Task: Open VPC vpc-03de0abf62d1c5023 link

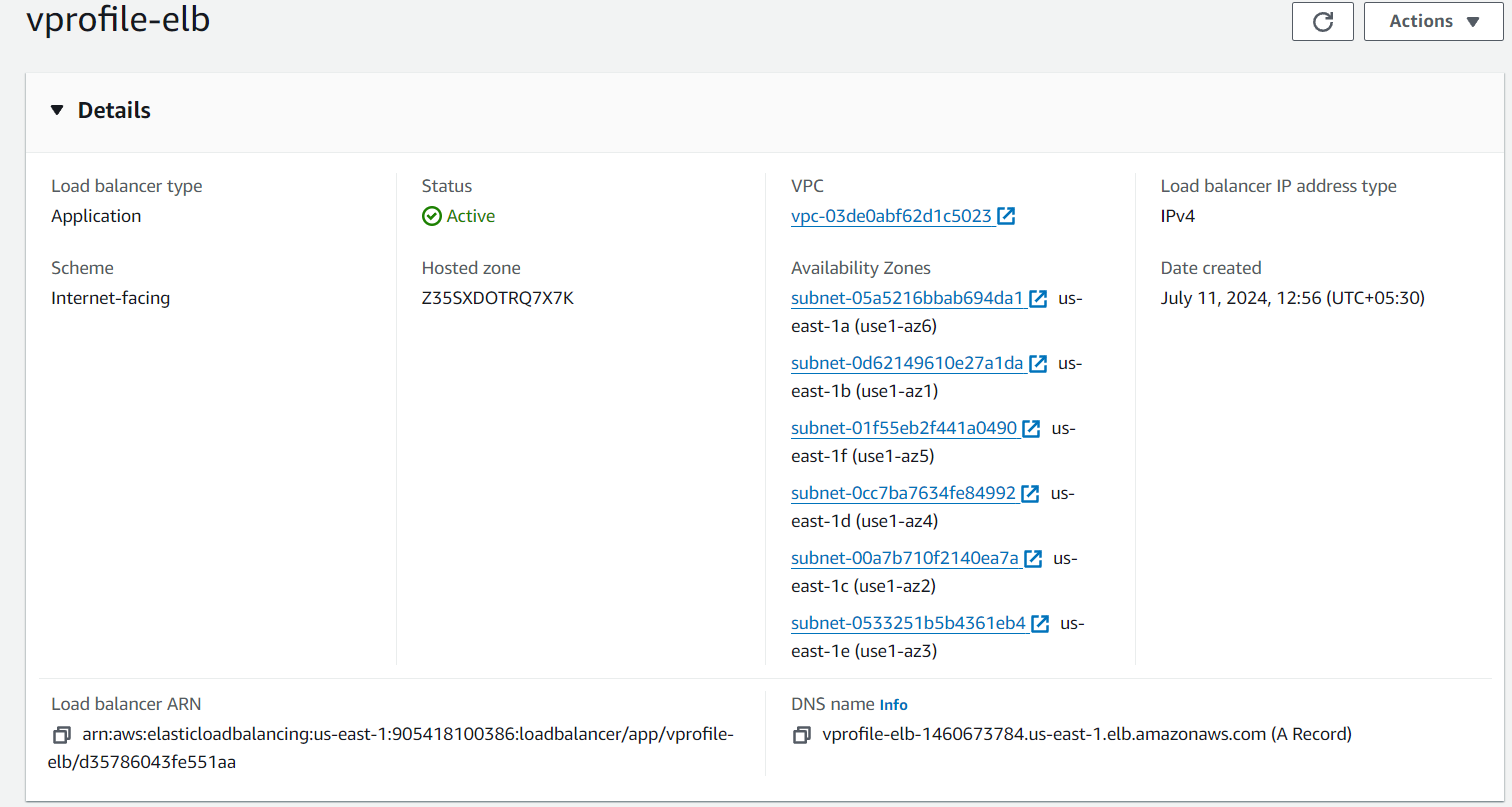Action: [x=891, y=216]
